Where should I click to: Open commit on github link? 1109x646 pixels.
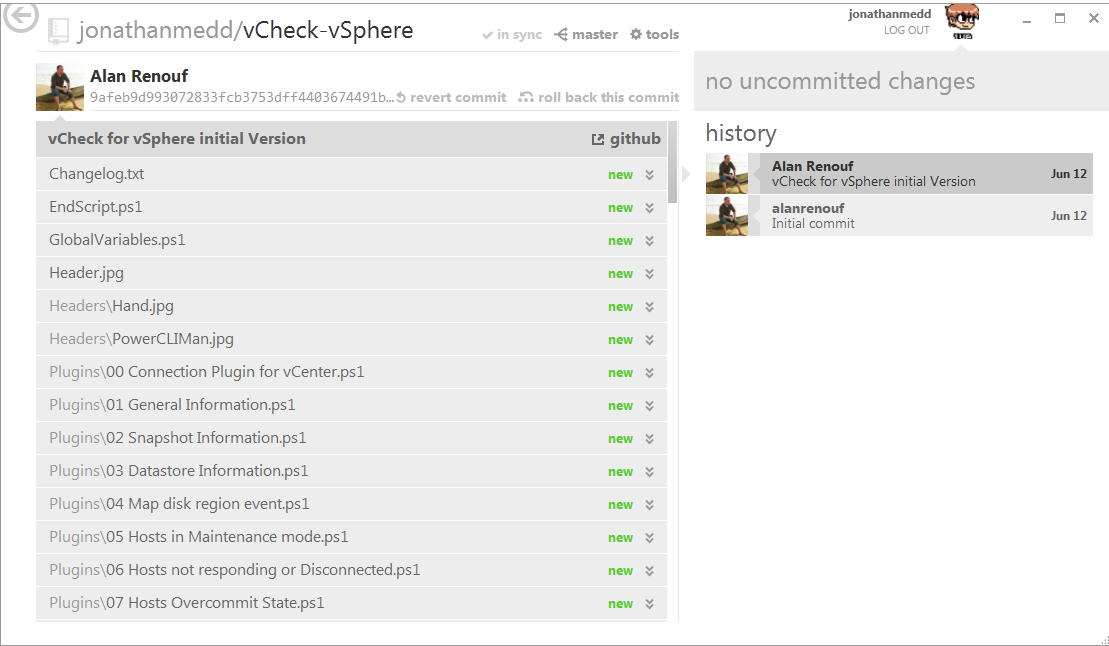626,139
